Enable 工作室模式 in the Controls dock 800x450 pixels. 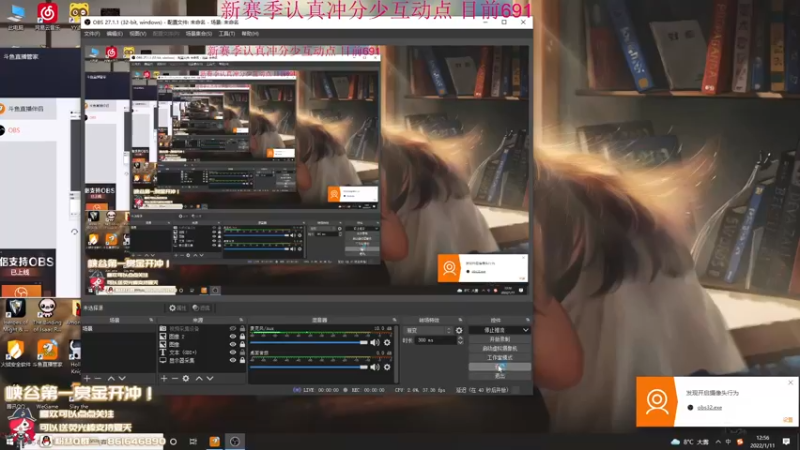point(499,358)
